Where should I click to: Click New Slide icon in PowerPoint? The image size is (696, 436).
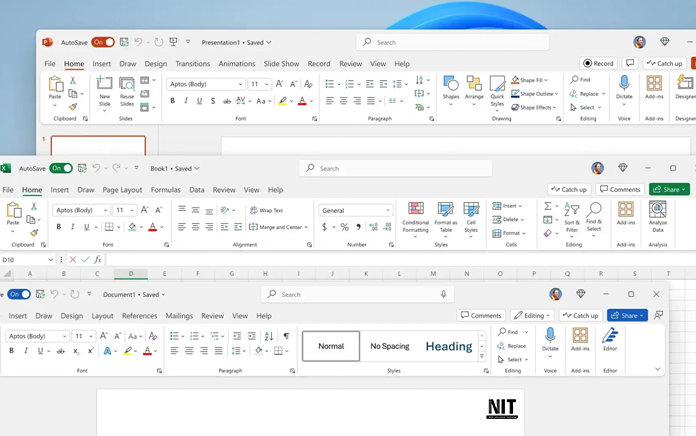[104, 83]
